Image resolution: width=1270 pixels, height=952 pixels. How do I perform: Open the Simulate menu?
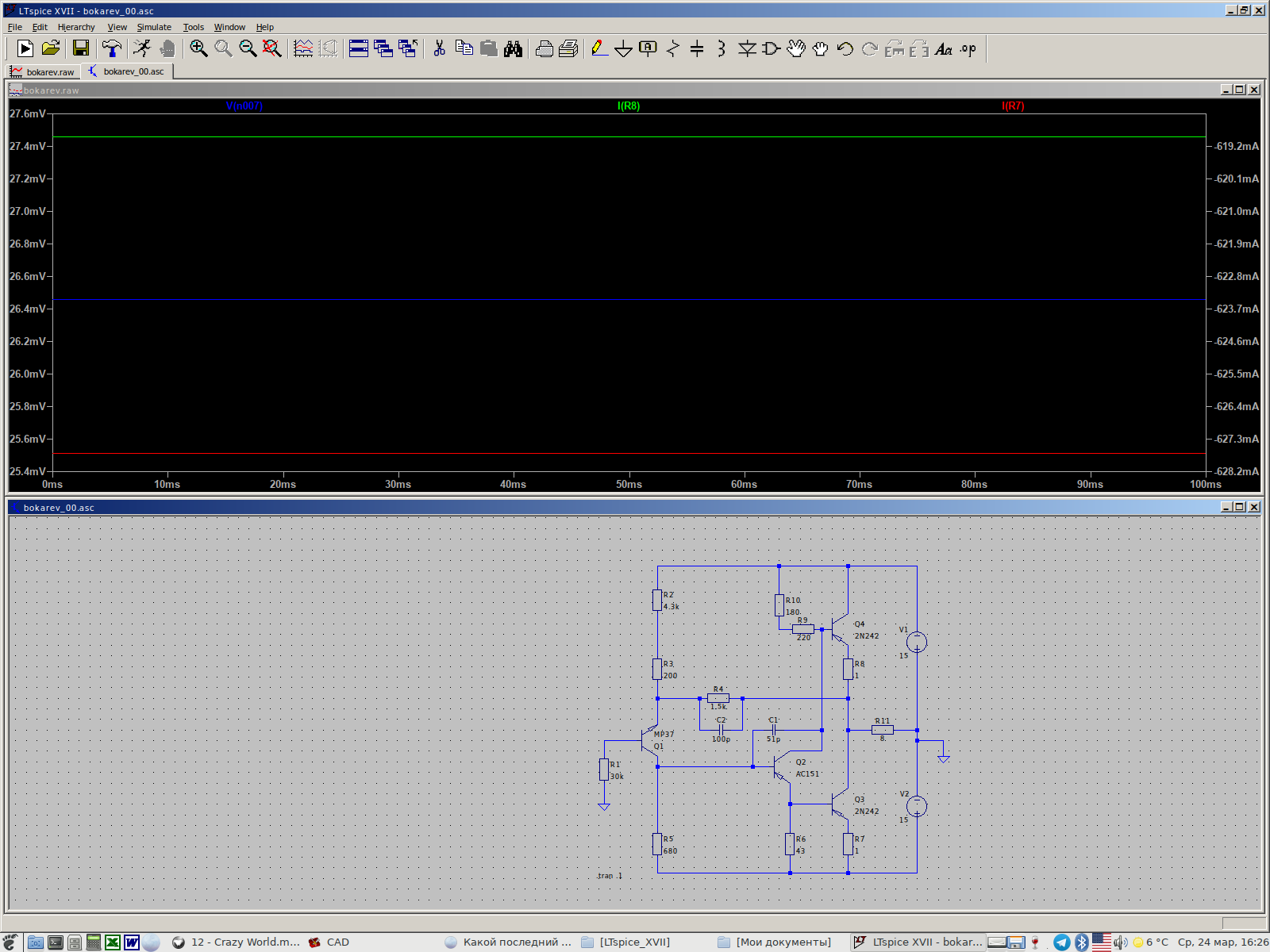coord(154,27)
